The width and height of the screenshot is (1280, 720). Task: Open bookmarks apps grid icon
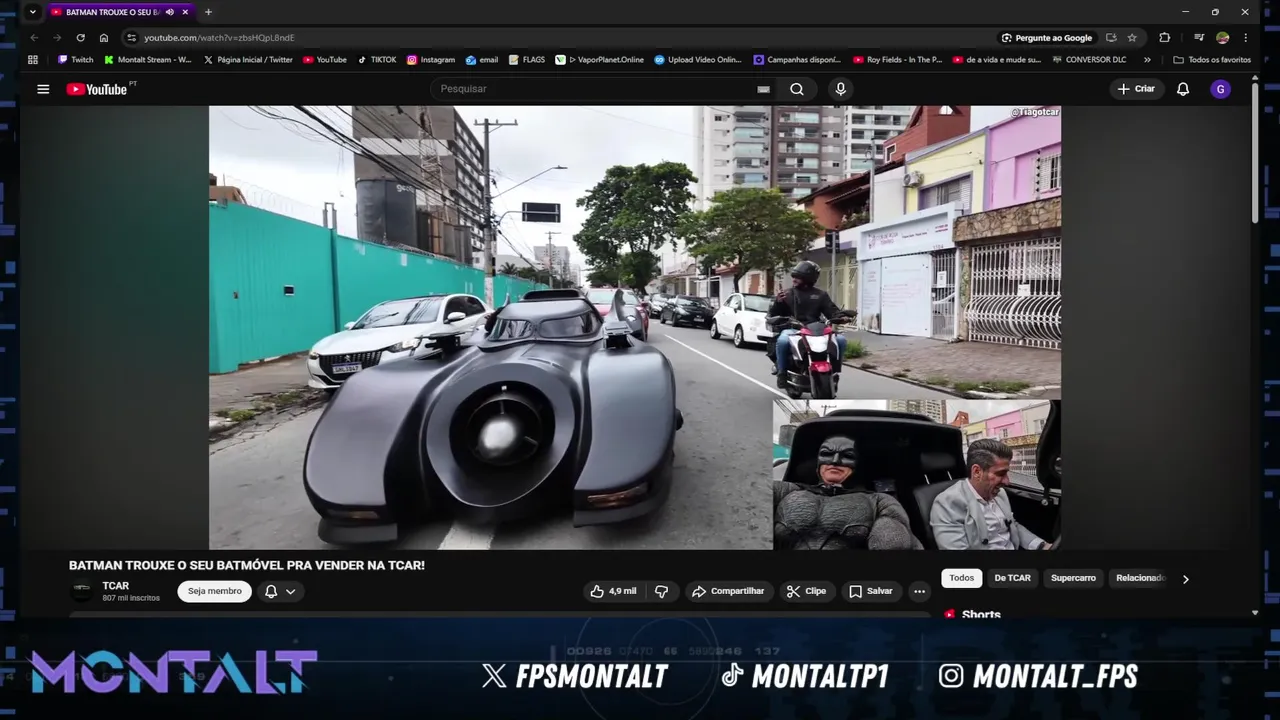(x=33, y=60)
